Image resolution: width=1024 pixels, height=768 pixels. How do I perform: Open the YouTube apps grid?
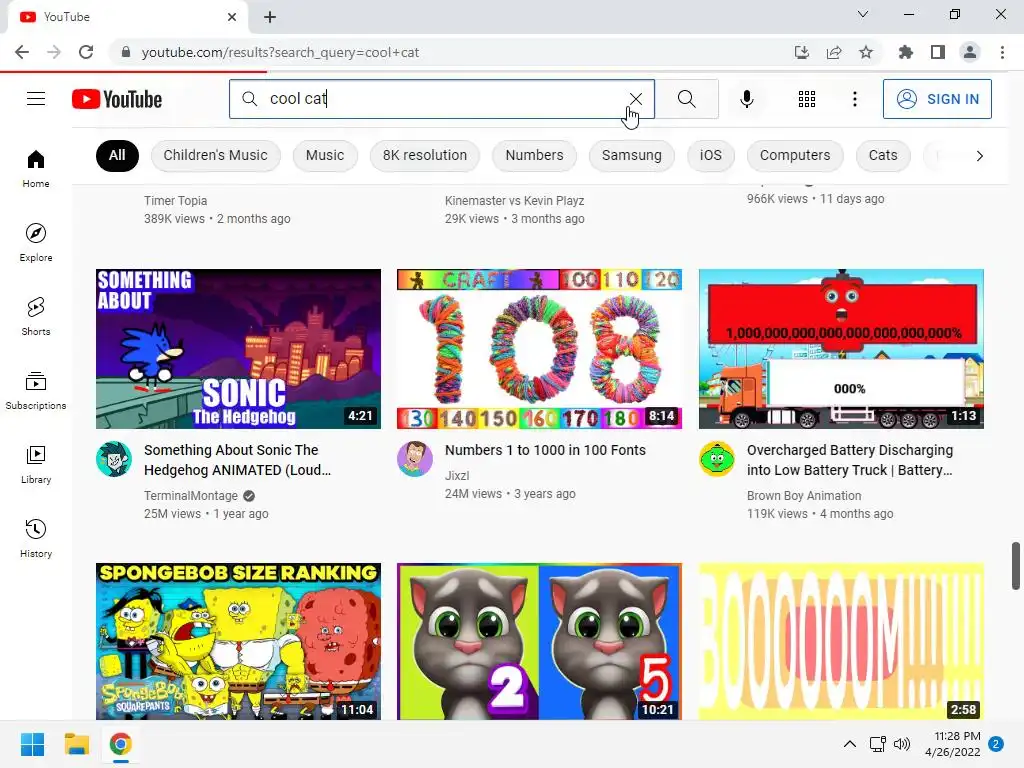pyautogui.click(x=807, y=99)
